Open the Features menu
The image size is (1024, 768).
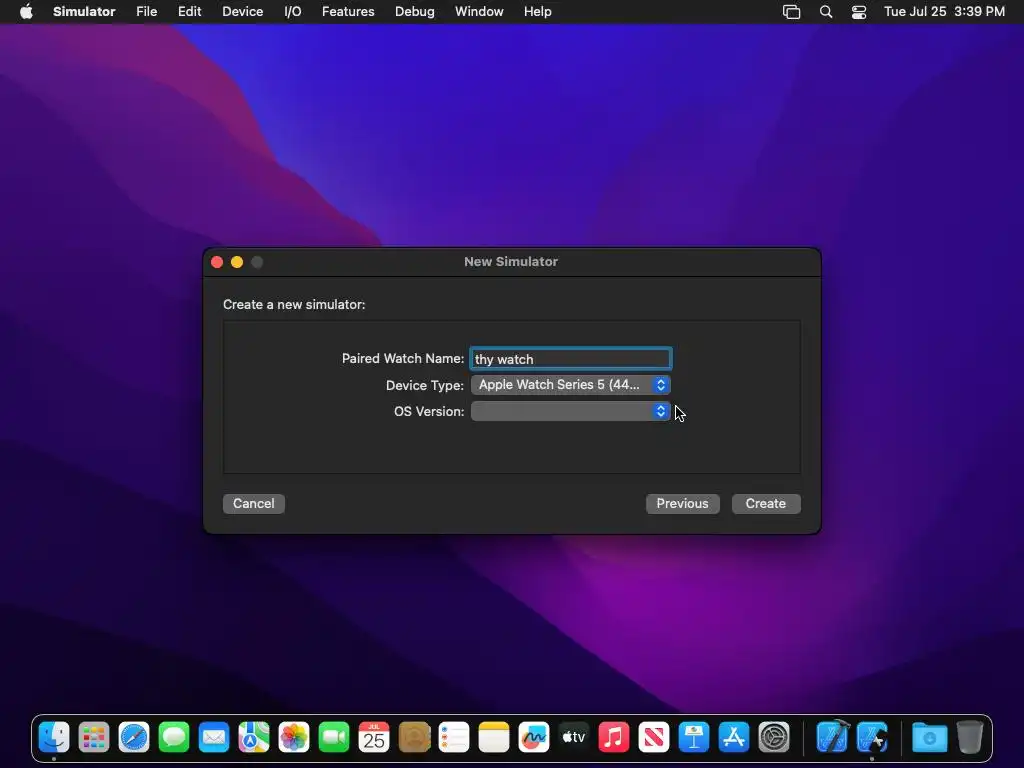point(348,12)
